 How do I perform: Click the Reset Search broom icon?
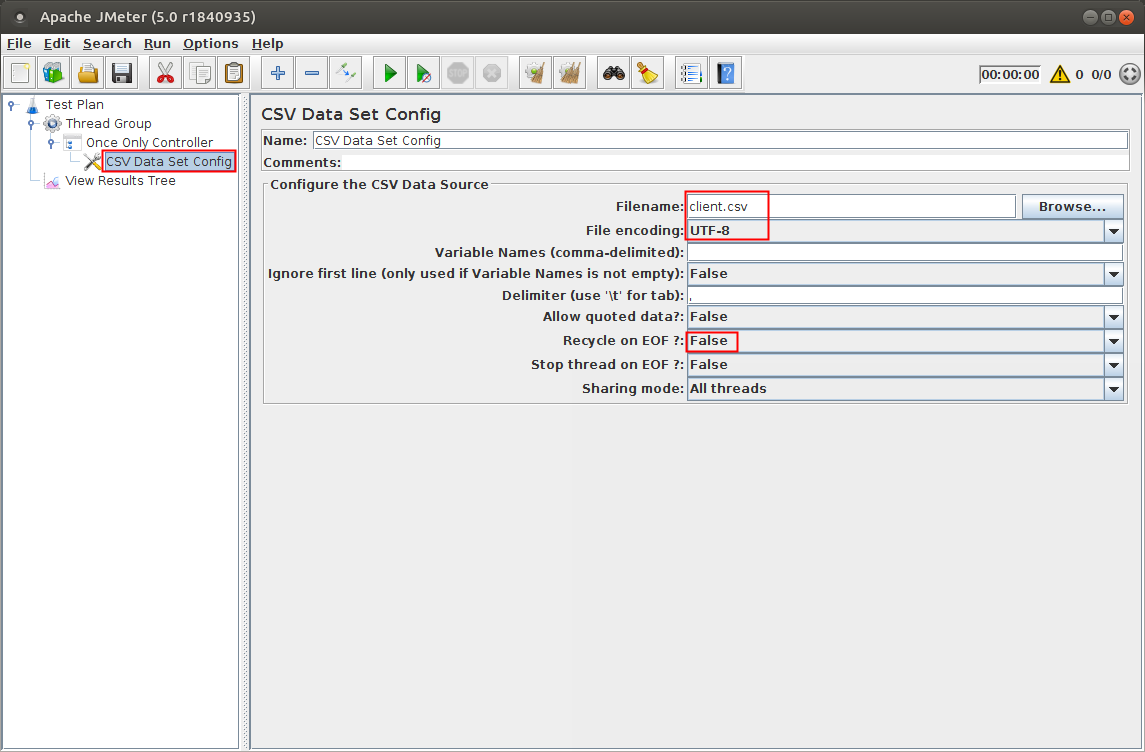pyautogui.click(x=647, y=73)
